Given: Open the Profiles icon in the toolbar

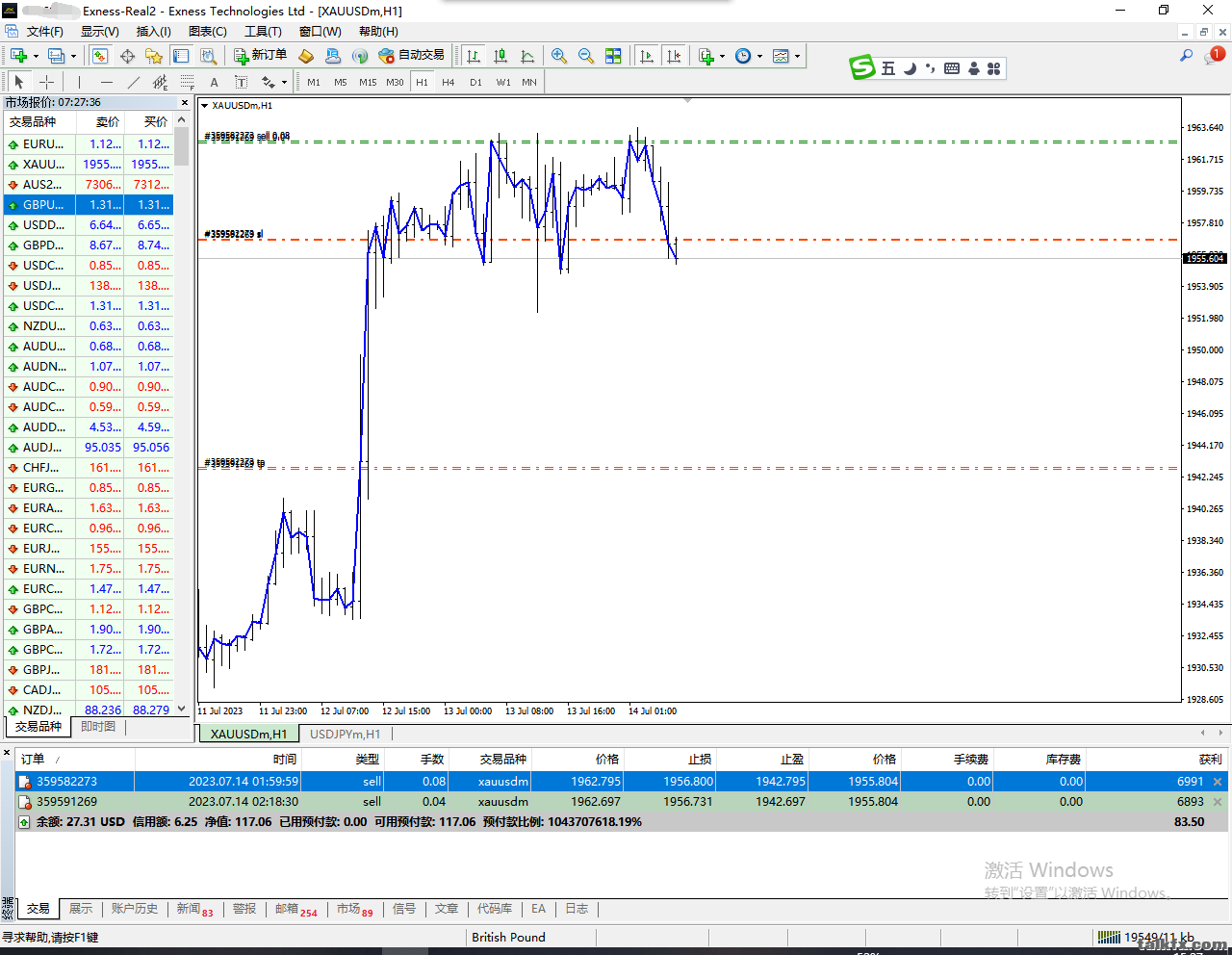Looking at the screenshot, I should tap(56, 56).
